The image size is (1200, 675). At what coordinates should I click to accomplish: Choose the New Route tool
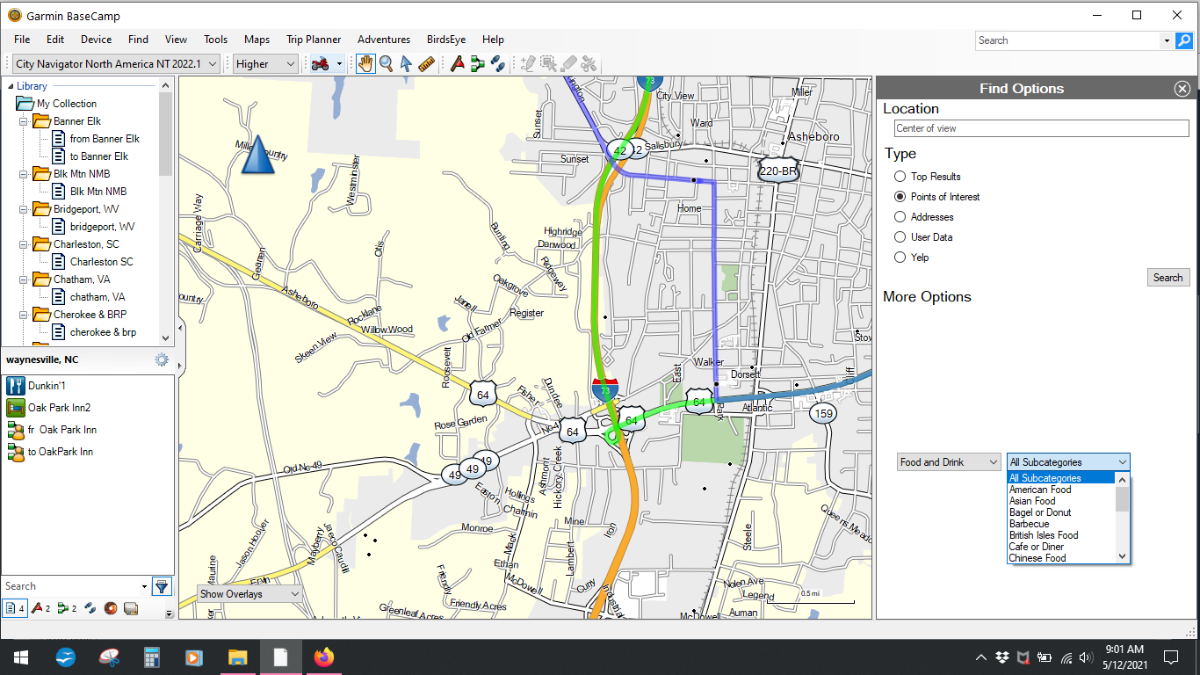pos(477,64)
